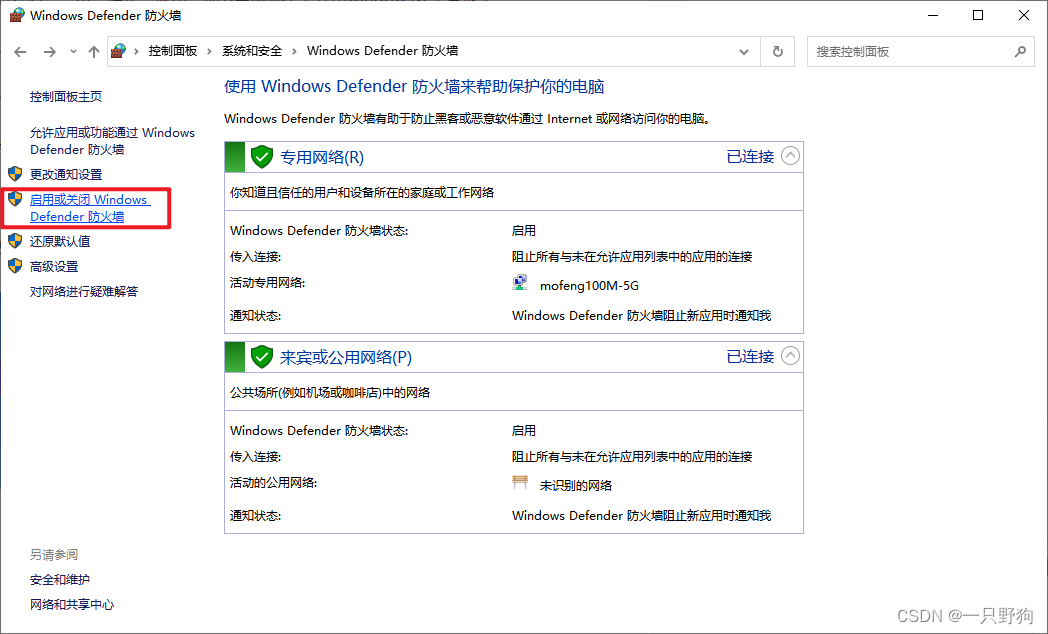Open 安全和维护 link
Image resolution: width=1048 pixels, height=634 pixels.
point(59,580)
